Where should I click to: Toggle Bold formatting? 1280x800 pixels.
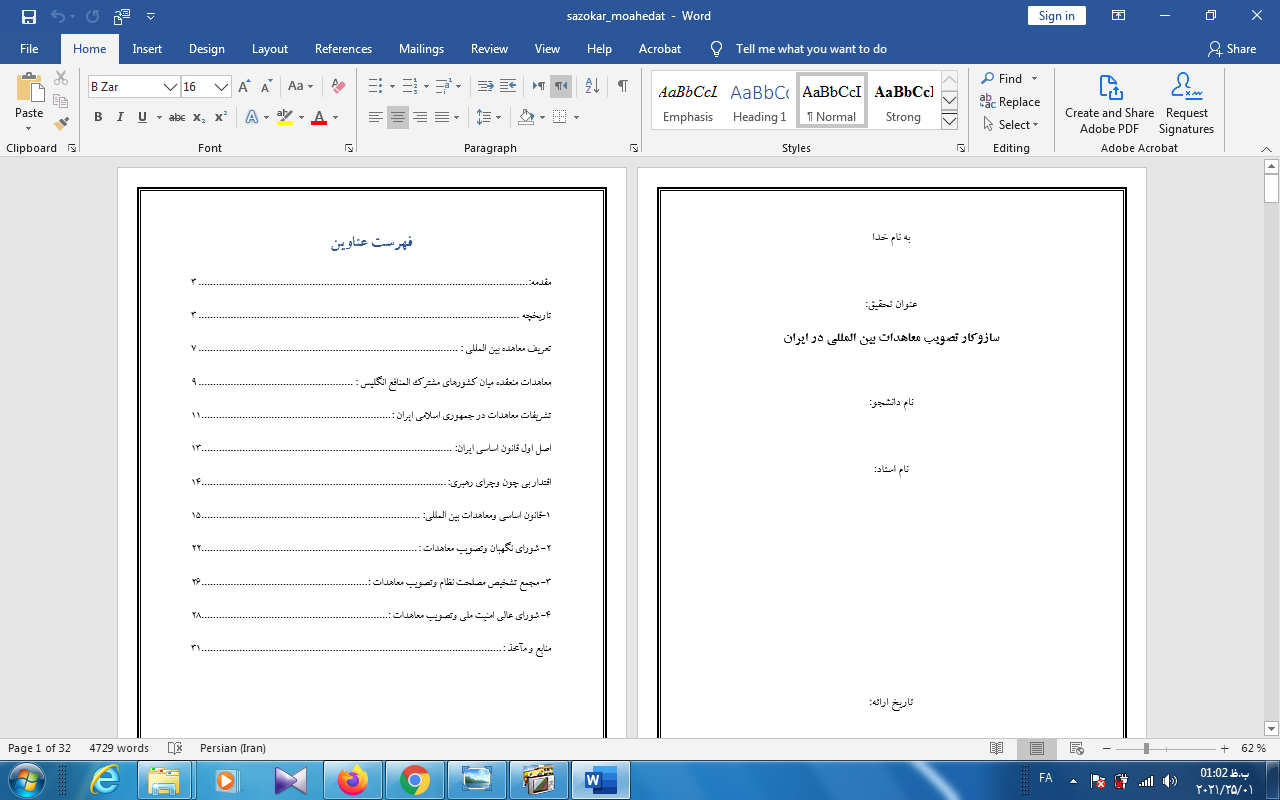tap(98, 117)
